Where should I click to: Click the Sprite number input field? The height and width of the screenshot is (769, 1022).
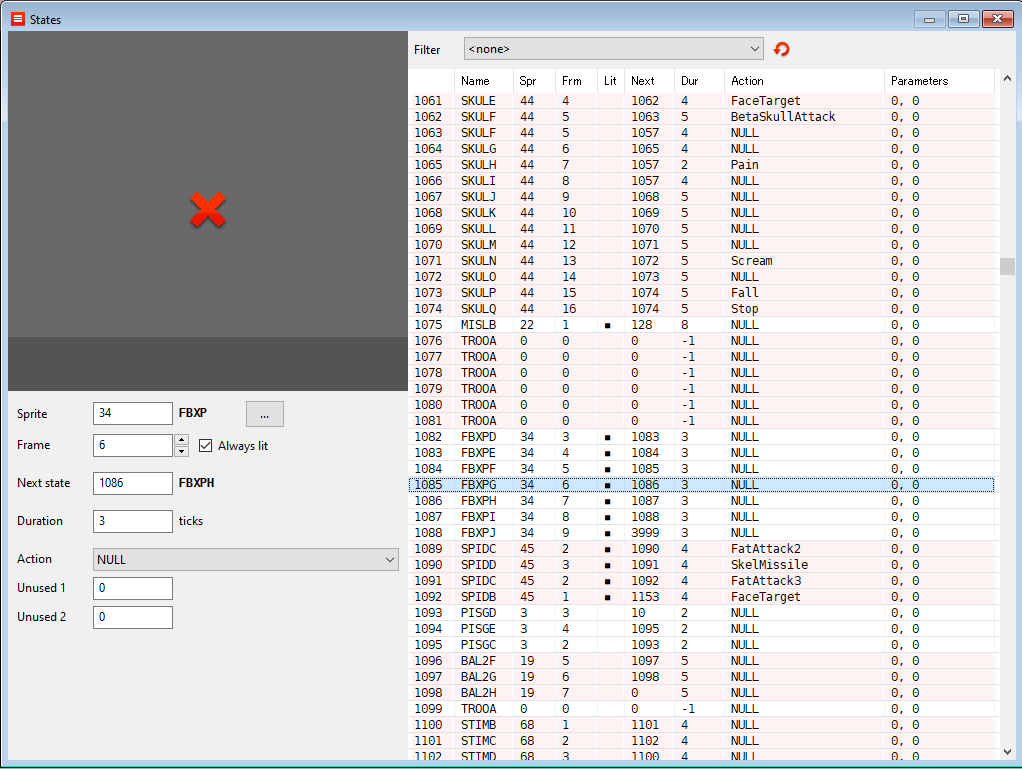(133, 413)
